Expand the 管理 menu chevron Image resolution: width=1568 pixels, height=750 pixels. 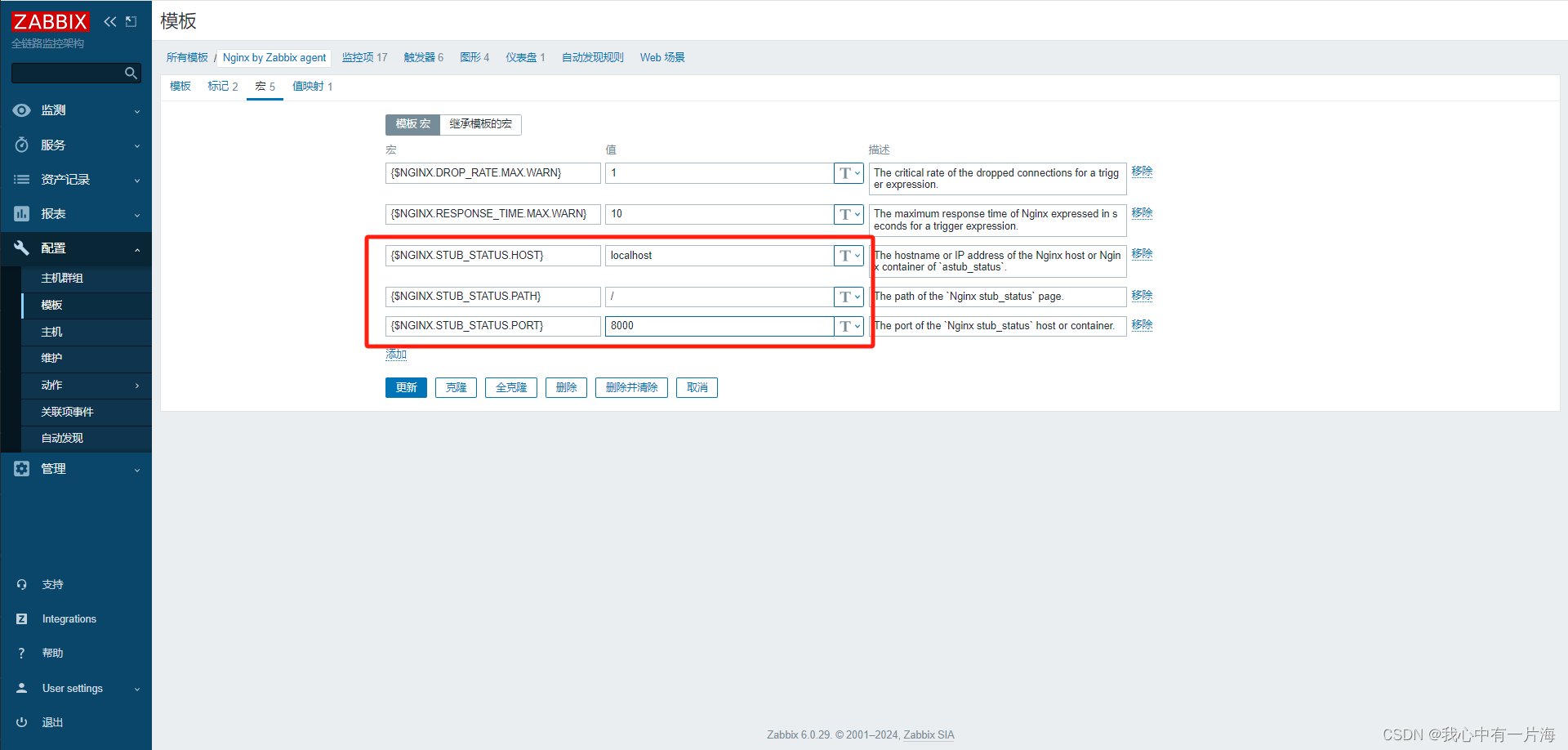tap(137, 470)
